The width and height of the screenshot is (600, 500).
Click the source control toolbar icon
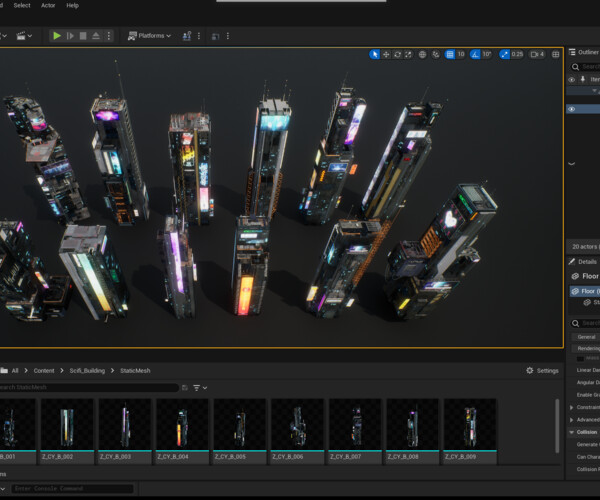tap(215, 36)
